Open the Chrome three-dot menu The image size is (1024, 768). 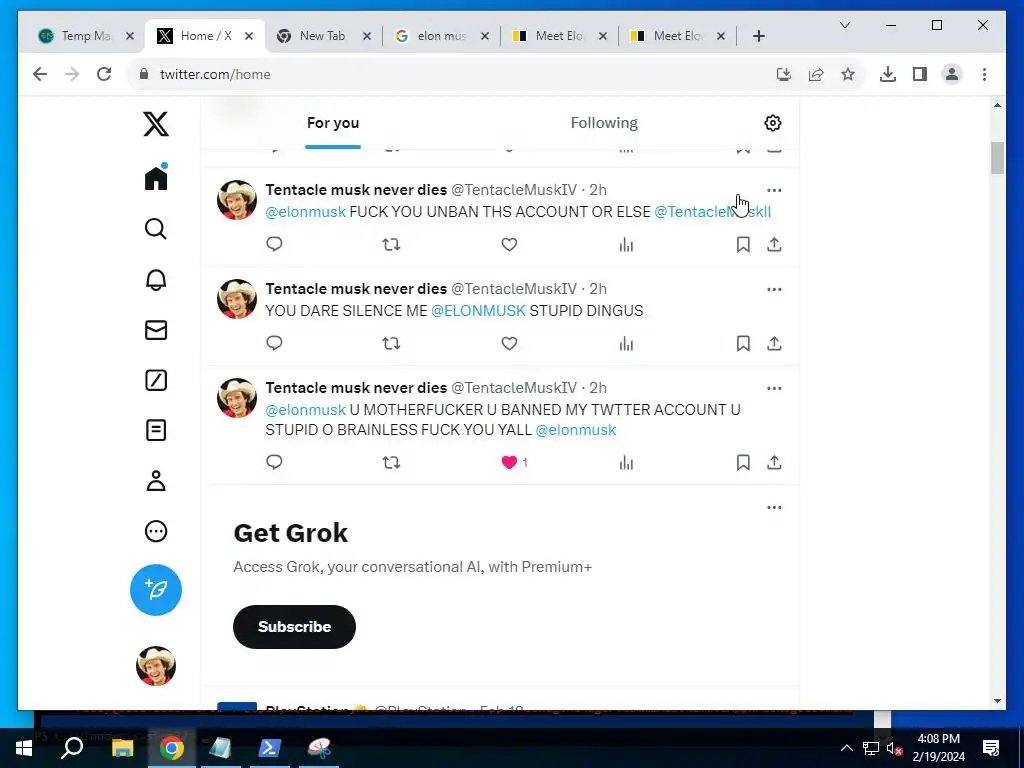tap(984, 74)
